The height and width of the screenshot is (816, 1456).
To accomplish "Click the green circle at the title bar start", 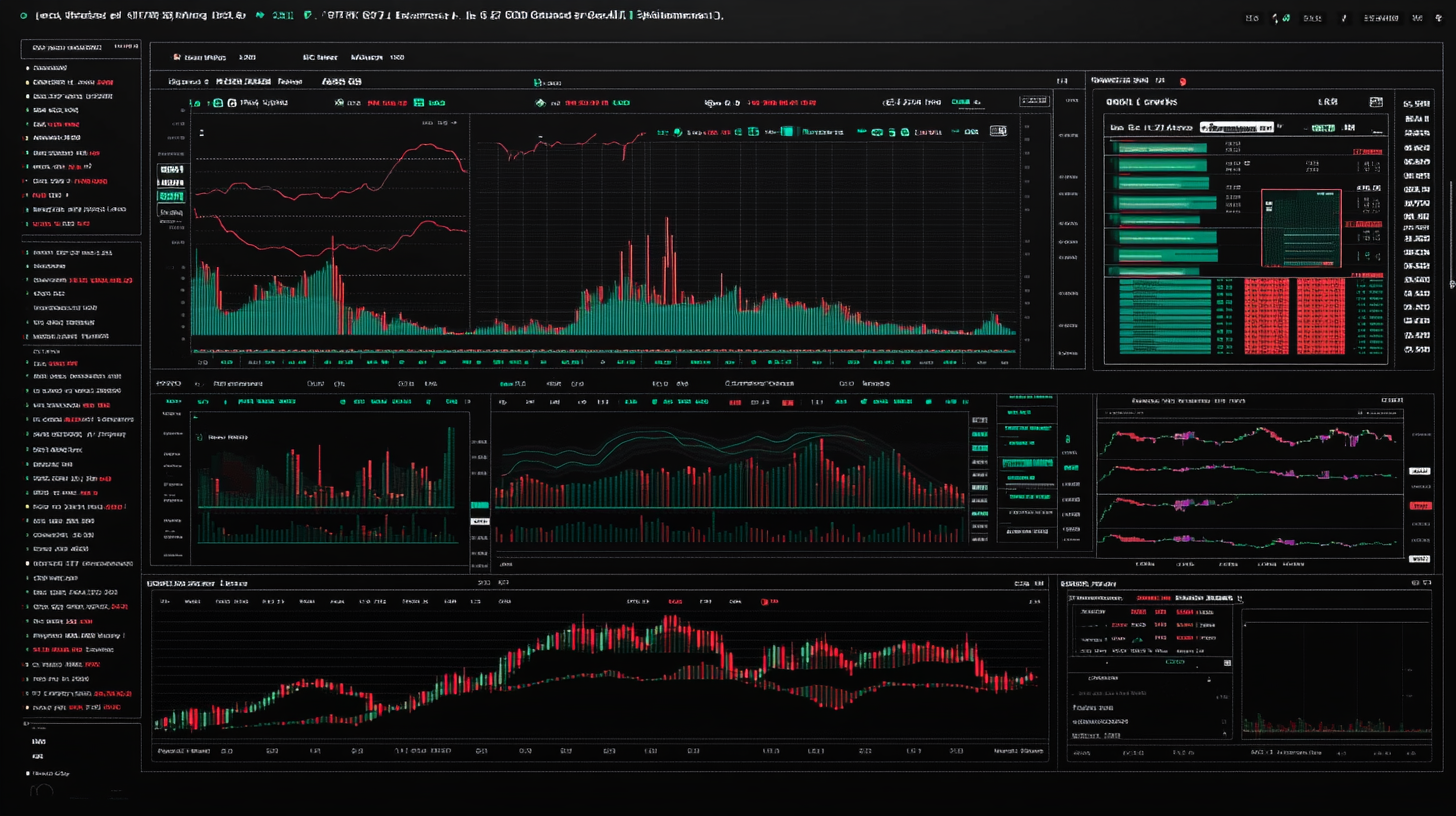I will 24,17.
